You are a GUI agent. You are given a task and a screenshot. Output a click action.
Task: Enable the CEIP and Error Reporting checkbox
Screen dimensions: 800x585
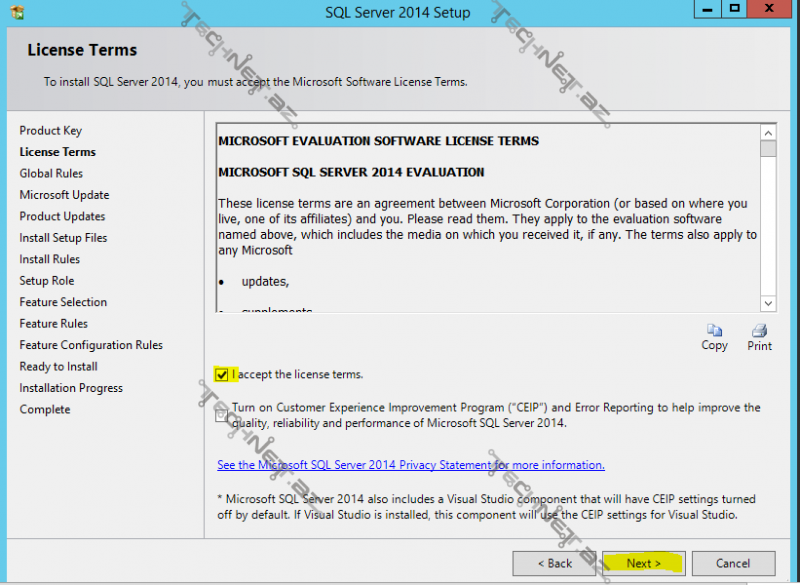coord(222,415)
